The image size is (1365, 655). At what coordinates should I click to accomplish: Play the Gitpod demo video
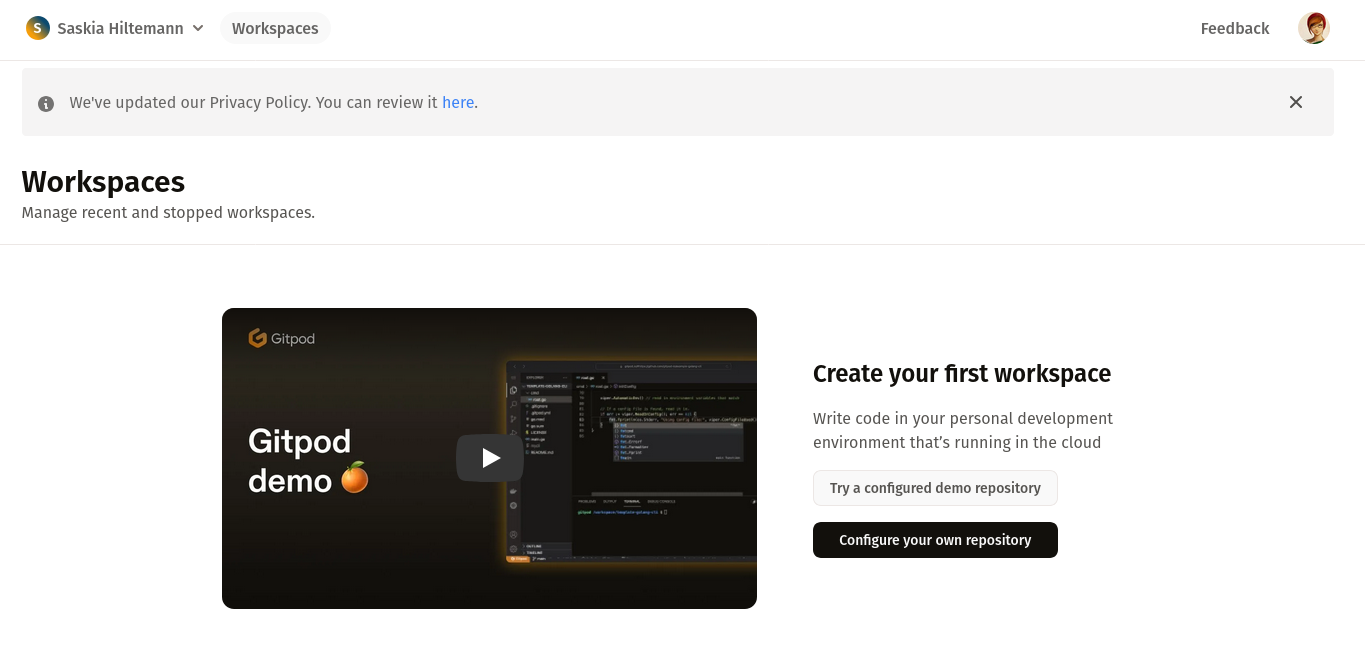click(x=490, y=458)
